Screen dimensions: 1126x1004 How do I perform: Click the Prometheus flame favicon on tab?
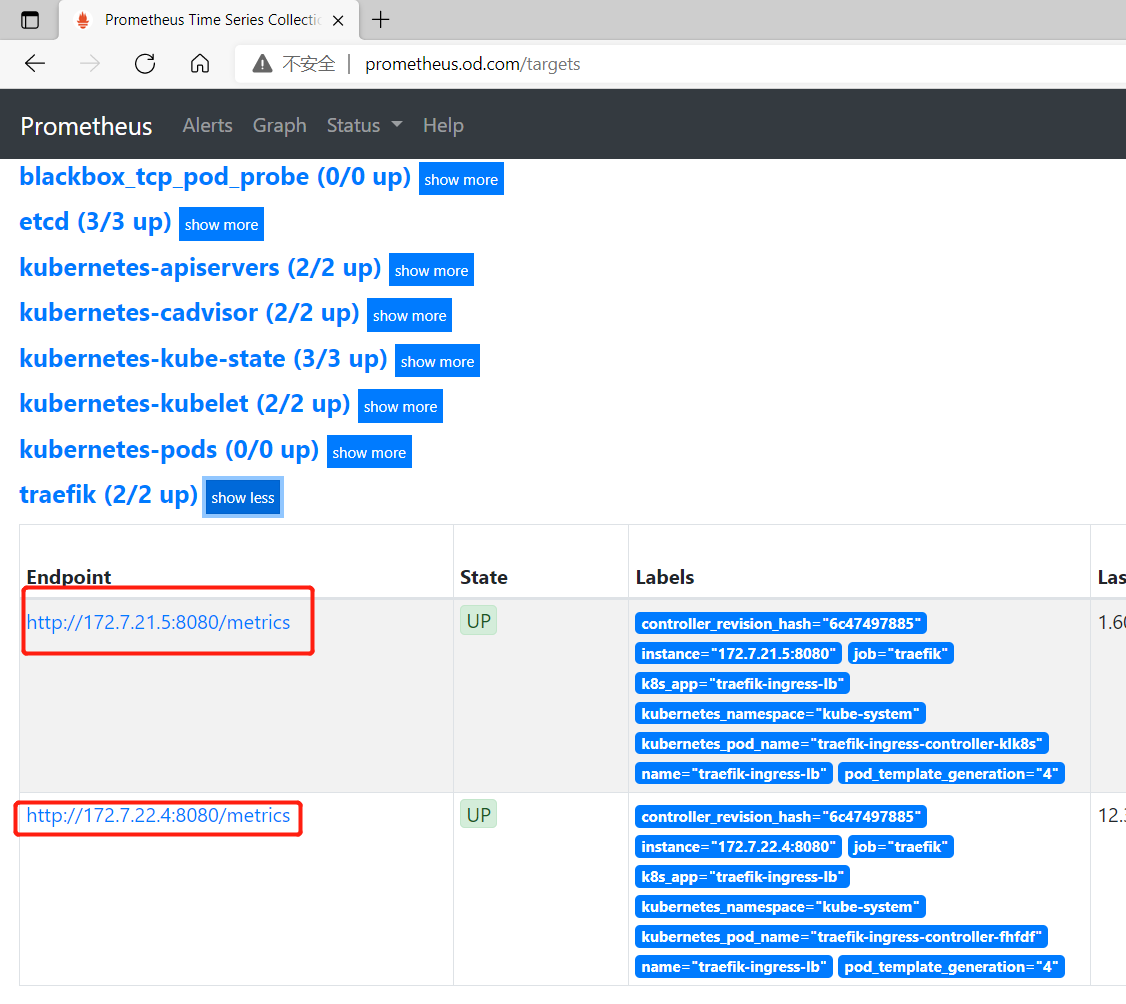coord(83,20)
